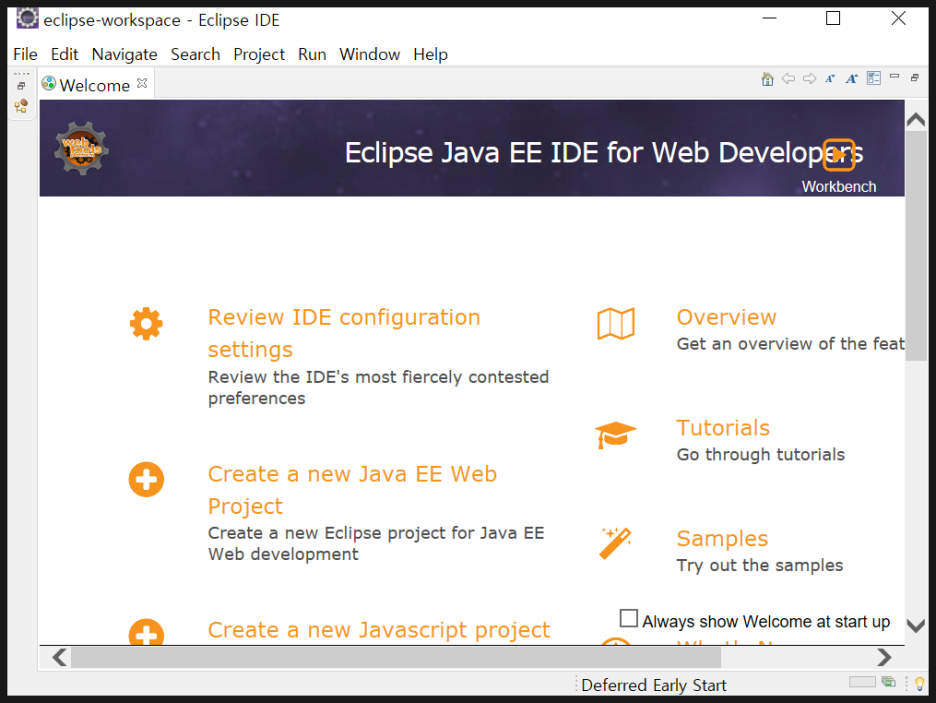Click the horizontal scrollbar right arrow
936x703 pixels.
click(884, 658)
